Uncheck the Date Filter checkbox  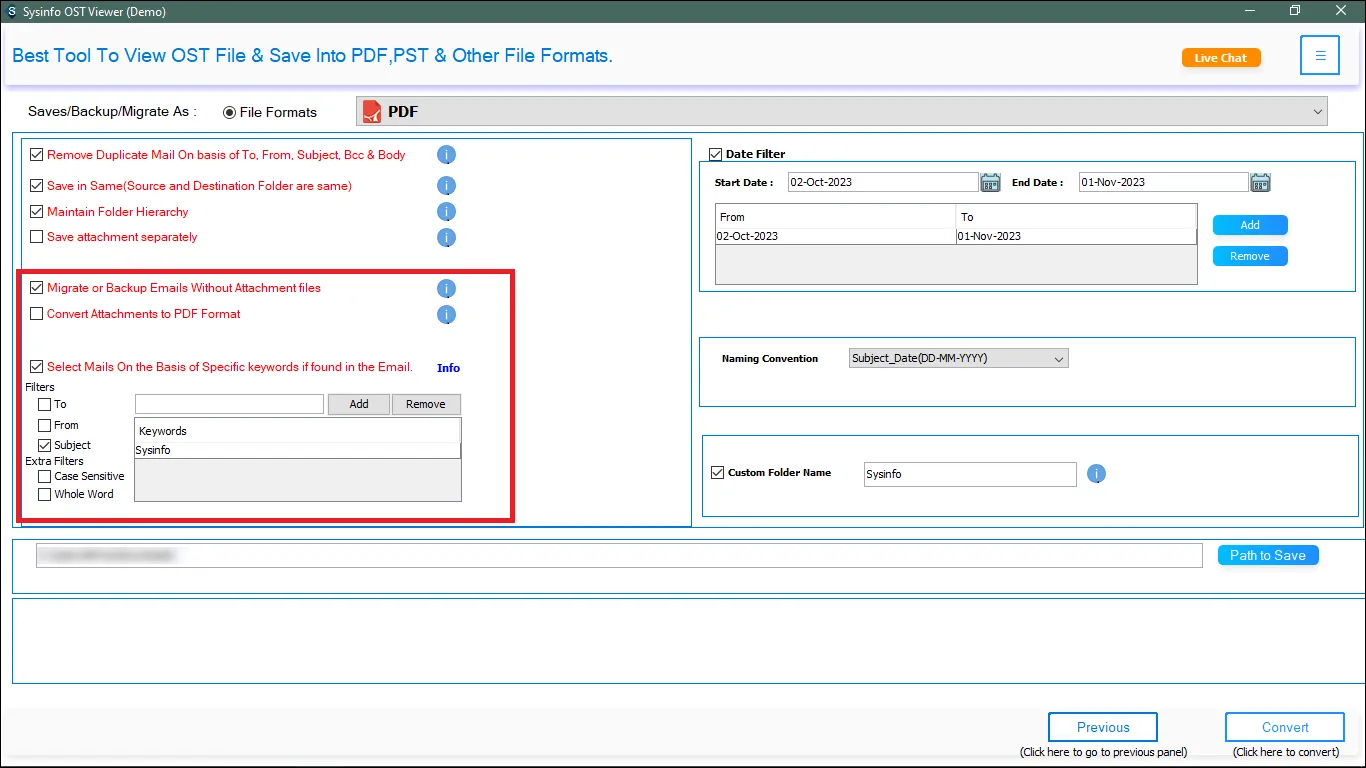tap(715, 154)
